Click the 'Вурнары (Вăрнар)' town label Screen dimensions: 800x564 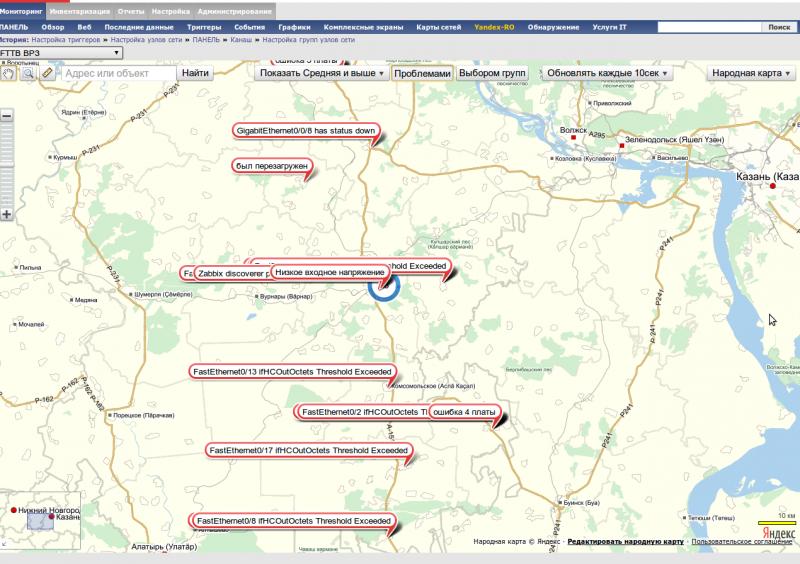pos(286,297)
